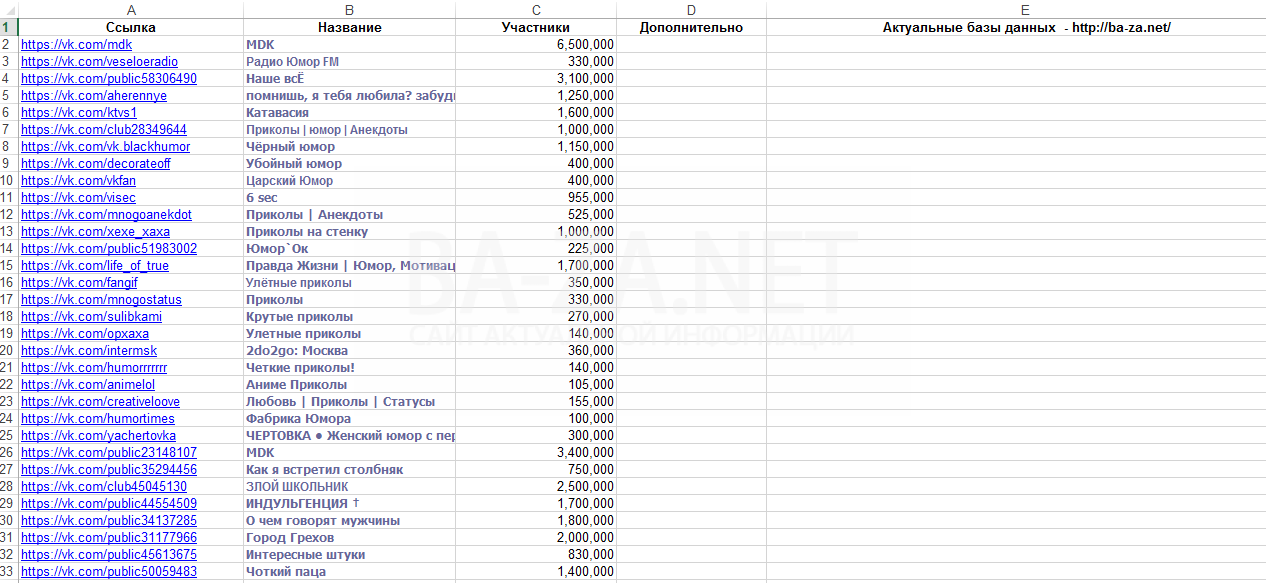1266x583 pixels.
Task: Select the 'Царский Юмор' cell
Action: click(x=349, y=180)
